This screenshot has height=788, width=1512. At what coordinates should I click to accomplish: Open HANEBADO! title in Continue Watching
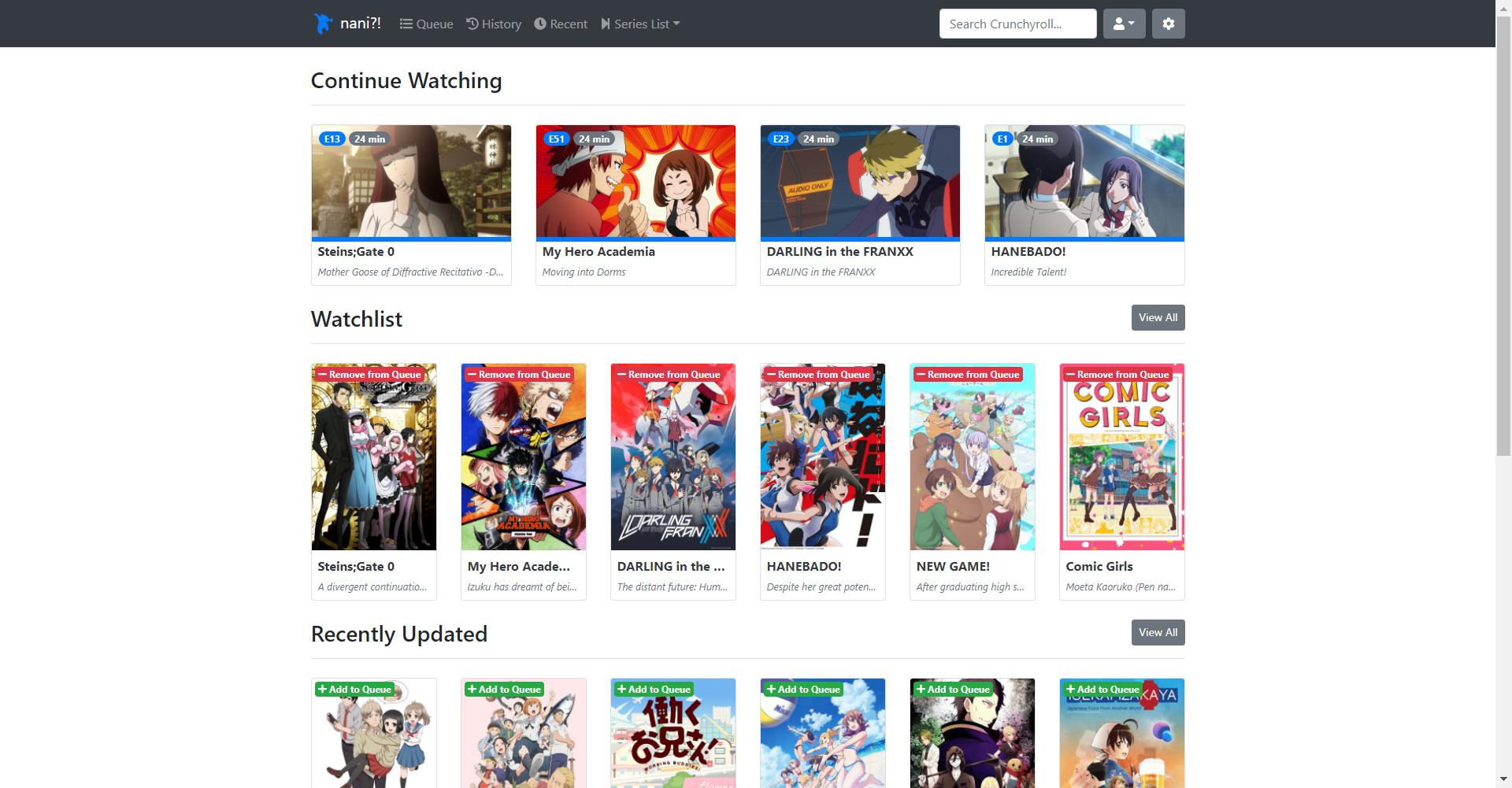click(x=1028, y=252)
